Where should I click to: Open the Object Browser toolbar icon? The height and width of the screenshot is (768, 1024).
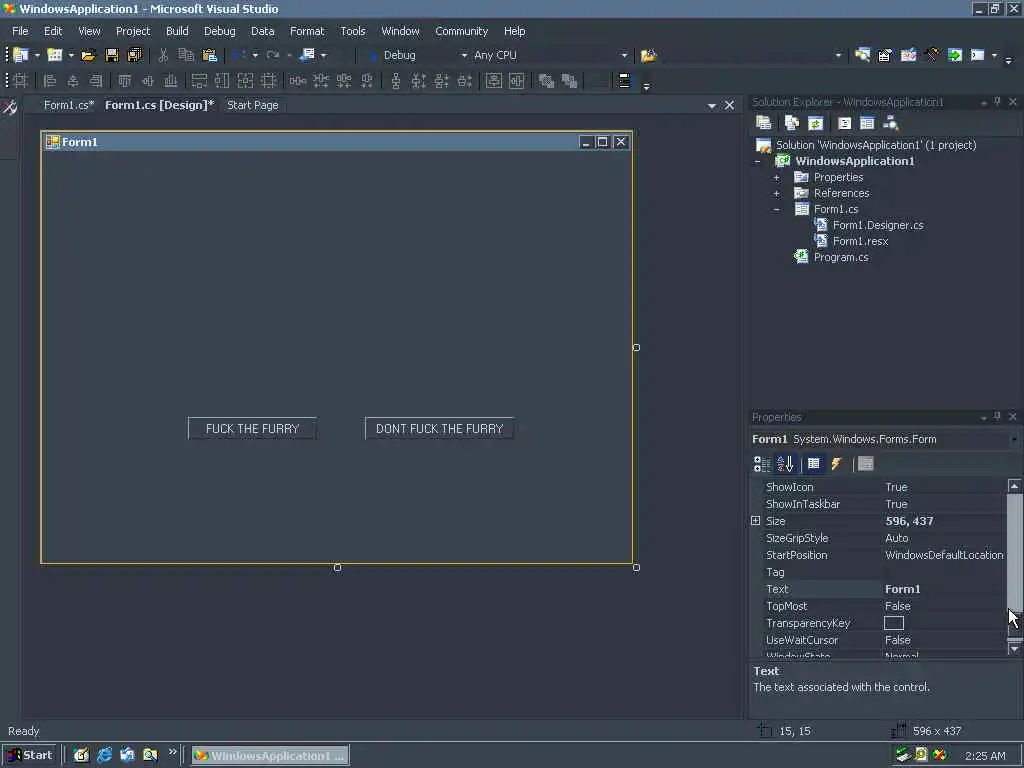coord(908,56)
